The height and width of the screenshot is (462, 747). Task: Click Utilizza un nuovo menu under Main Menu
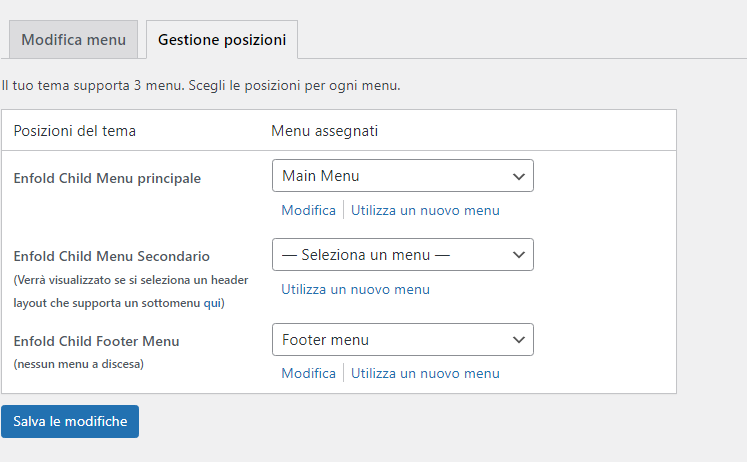click(x=425, y=210)
